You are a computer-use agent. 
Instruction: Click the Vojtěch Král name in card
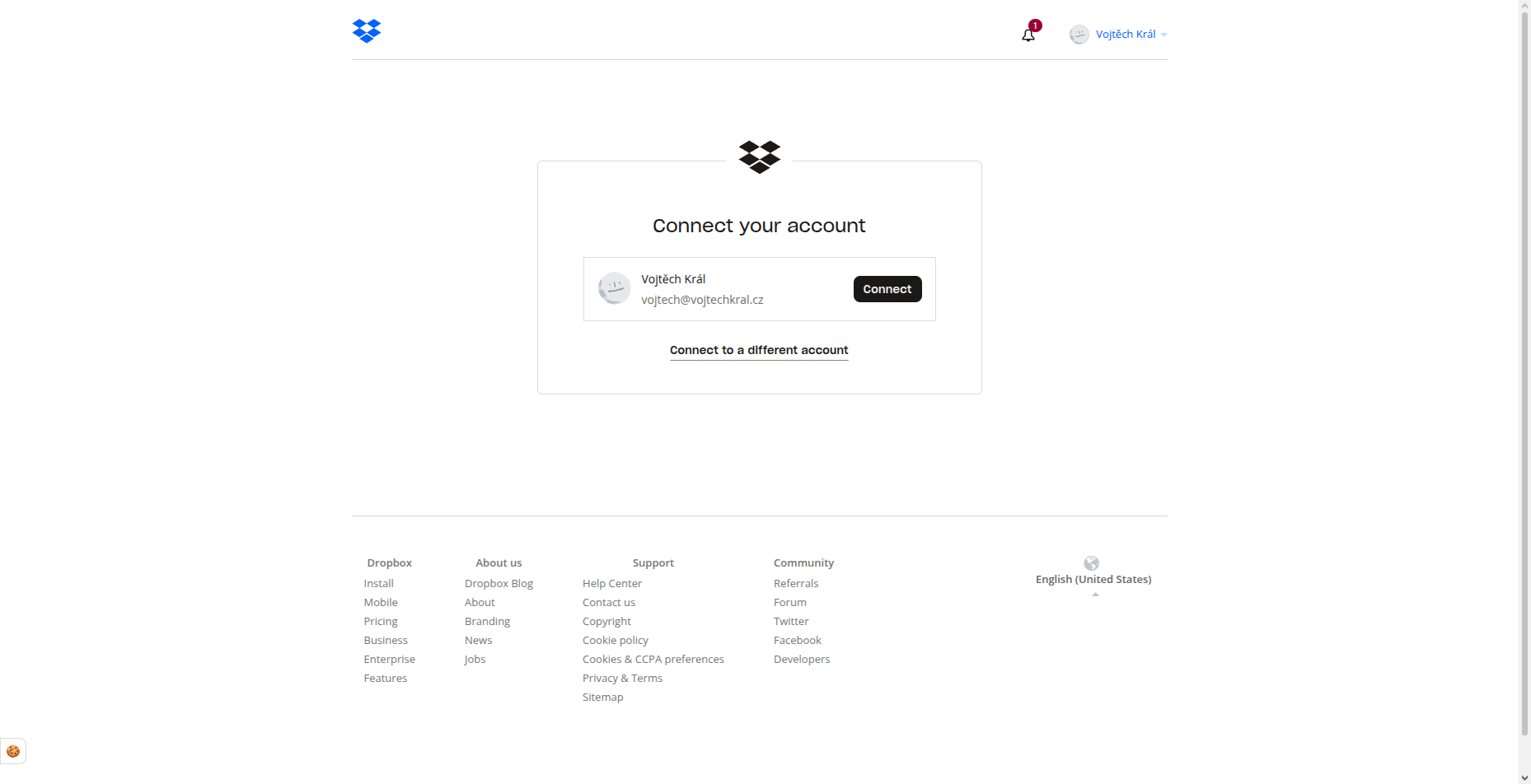click(x=674, y=279)
